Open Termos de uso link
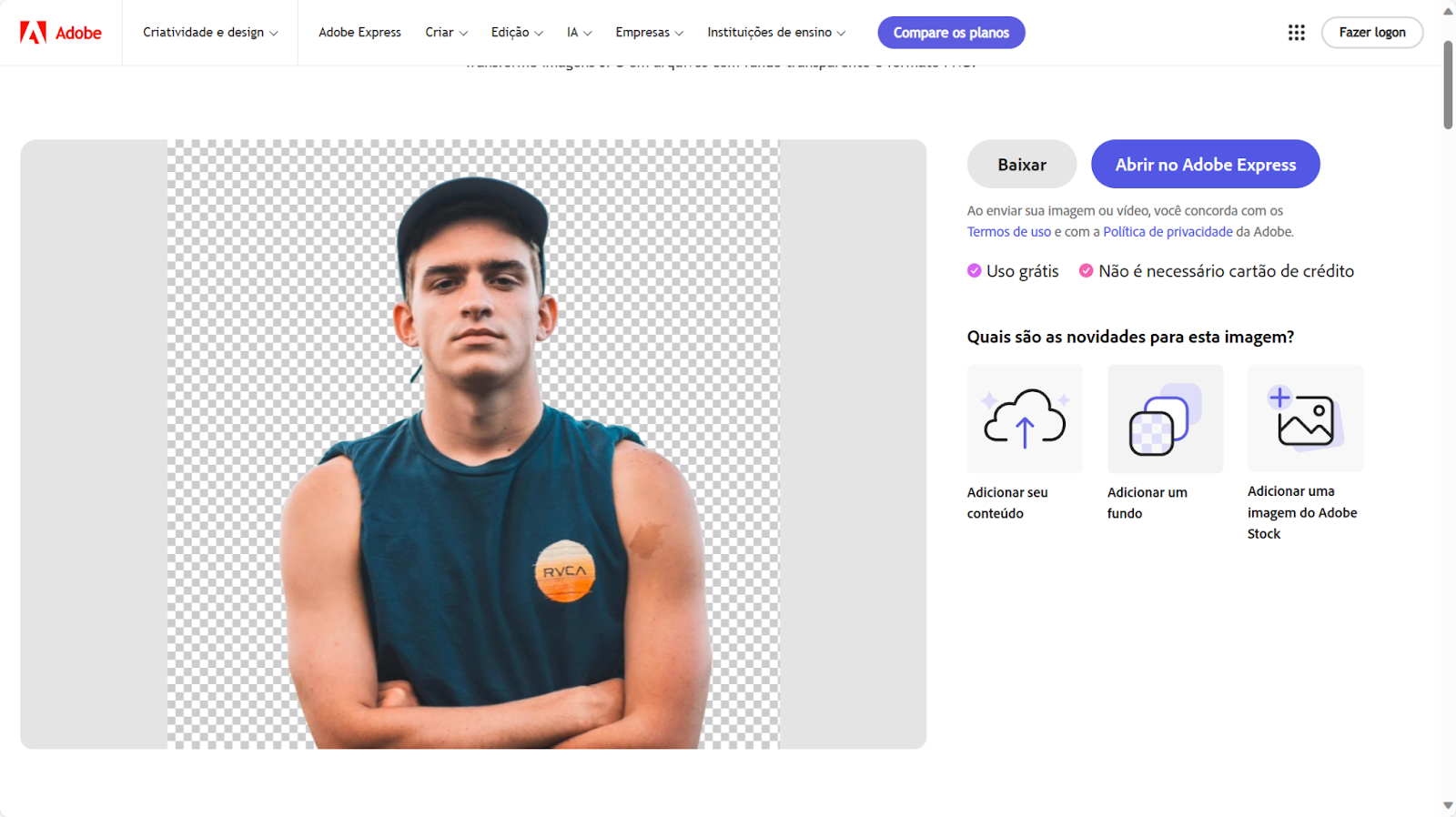The image size is (1456, 817). (x=1009, y=232)
